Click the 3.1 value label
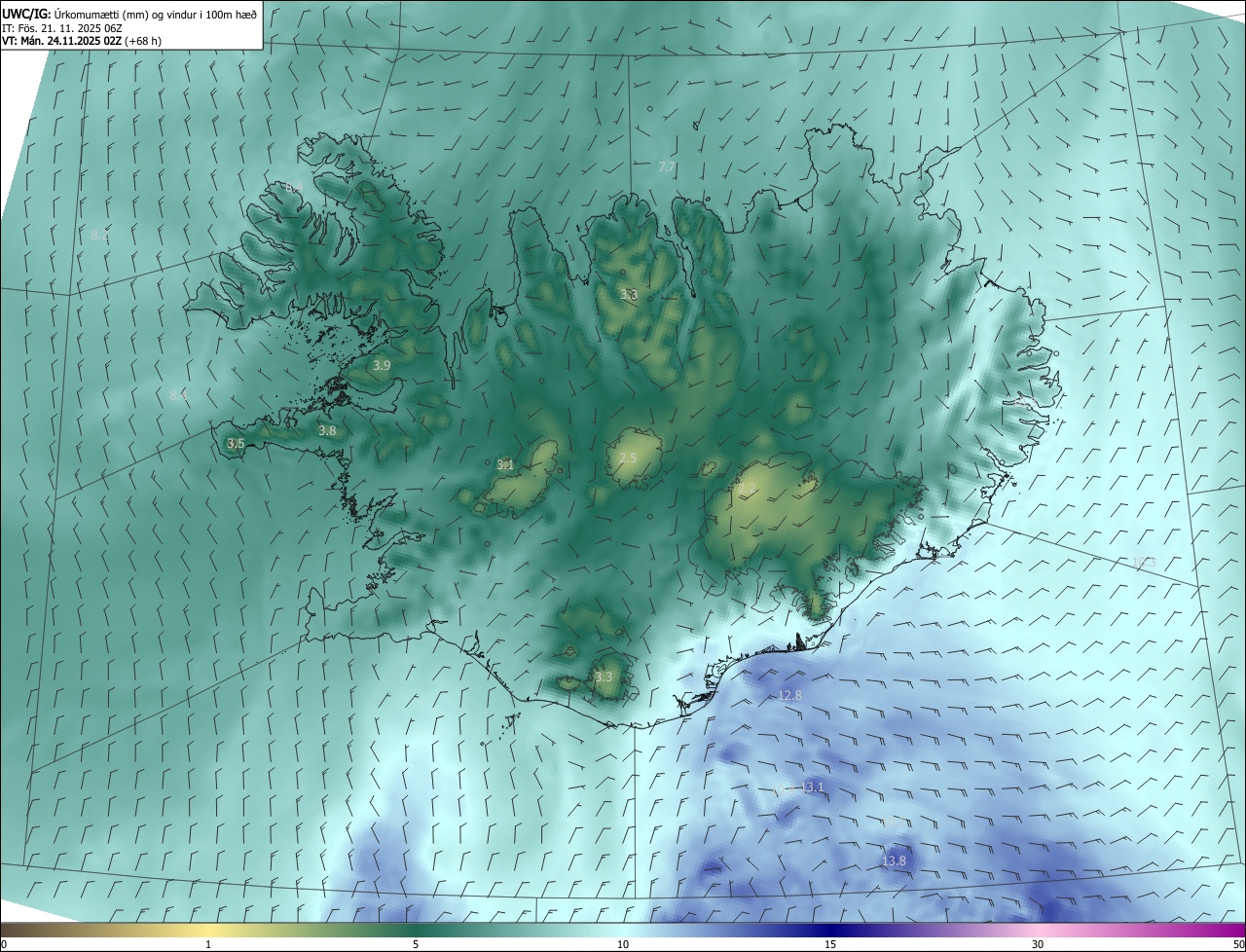This screenshot has width=1246, height=952. [505, 465]
